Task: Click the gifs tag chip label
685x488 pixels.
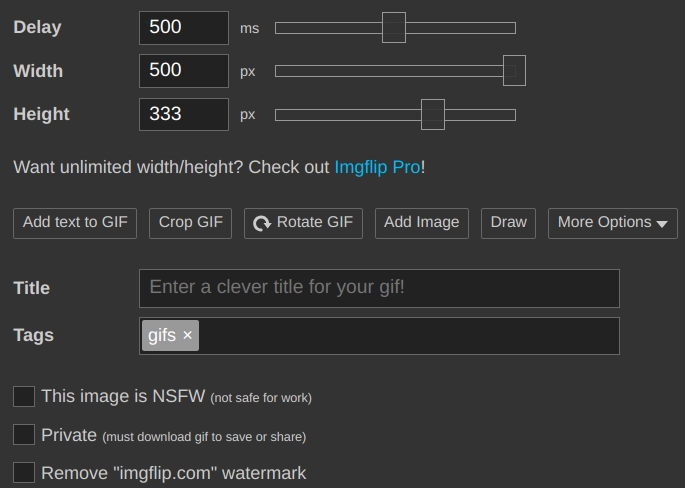Action: click(162, 336)
